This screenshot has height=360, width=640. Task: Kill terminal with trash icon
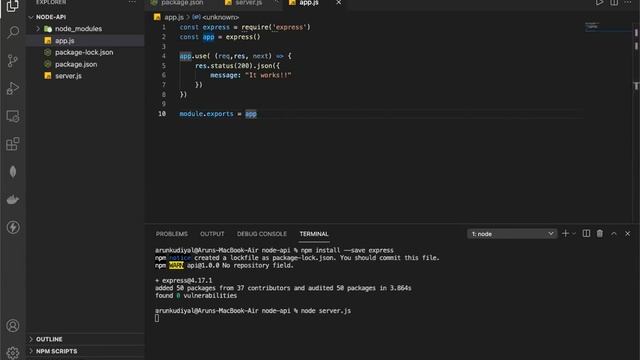(x=600, y=233)
